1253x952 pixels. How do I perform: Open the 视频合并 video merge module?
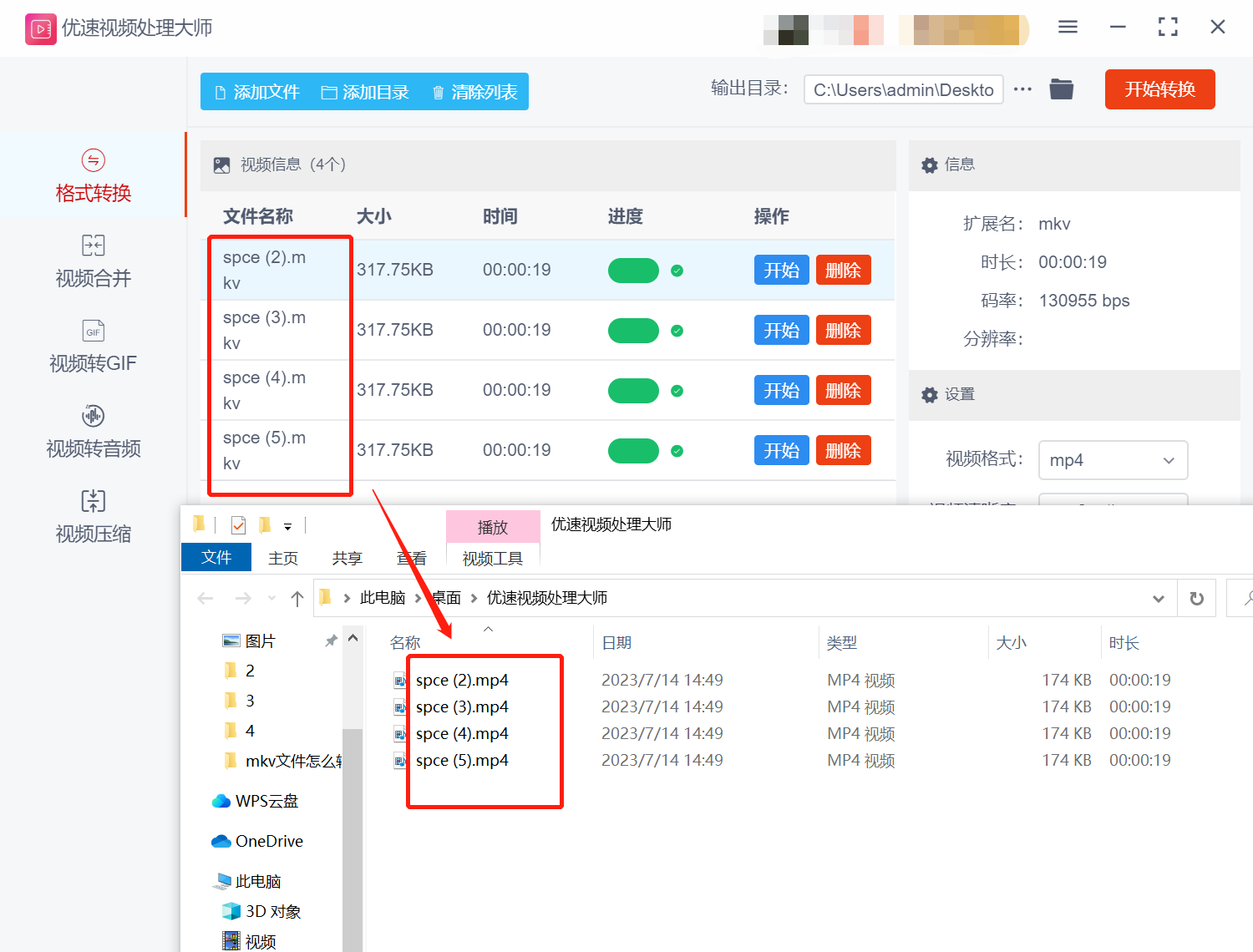[x=93, y=261]
